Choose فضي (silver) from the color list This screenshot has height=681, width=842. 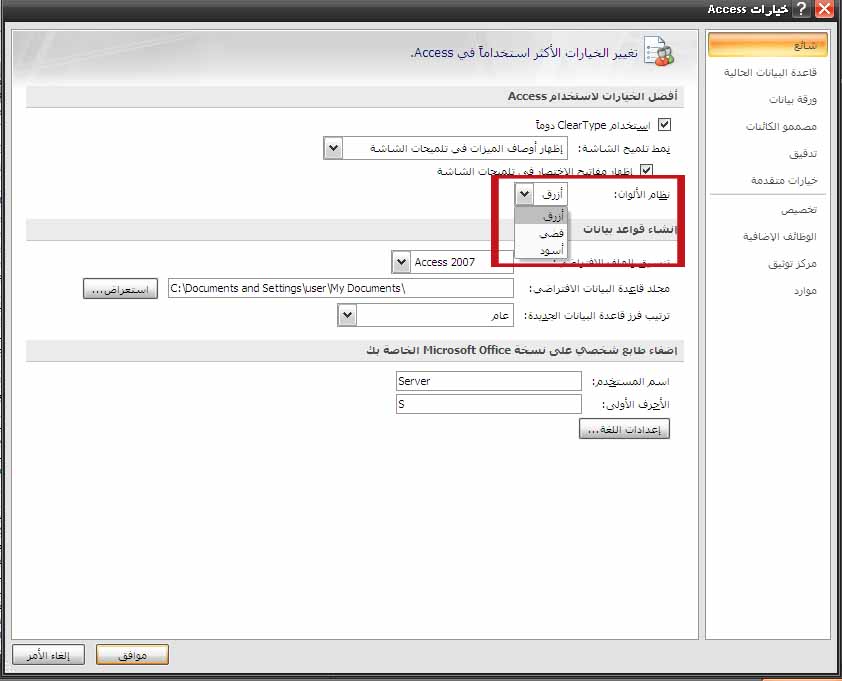[540, 234]
